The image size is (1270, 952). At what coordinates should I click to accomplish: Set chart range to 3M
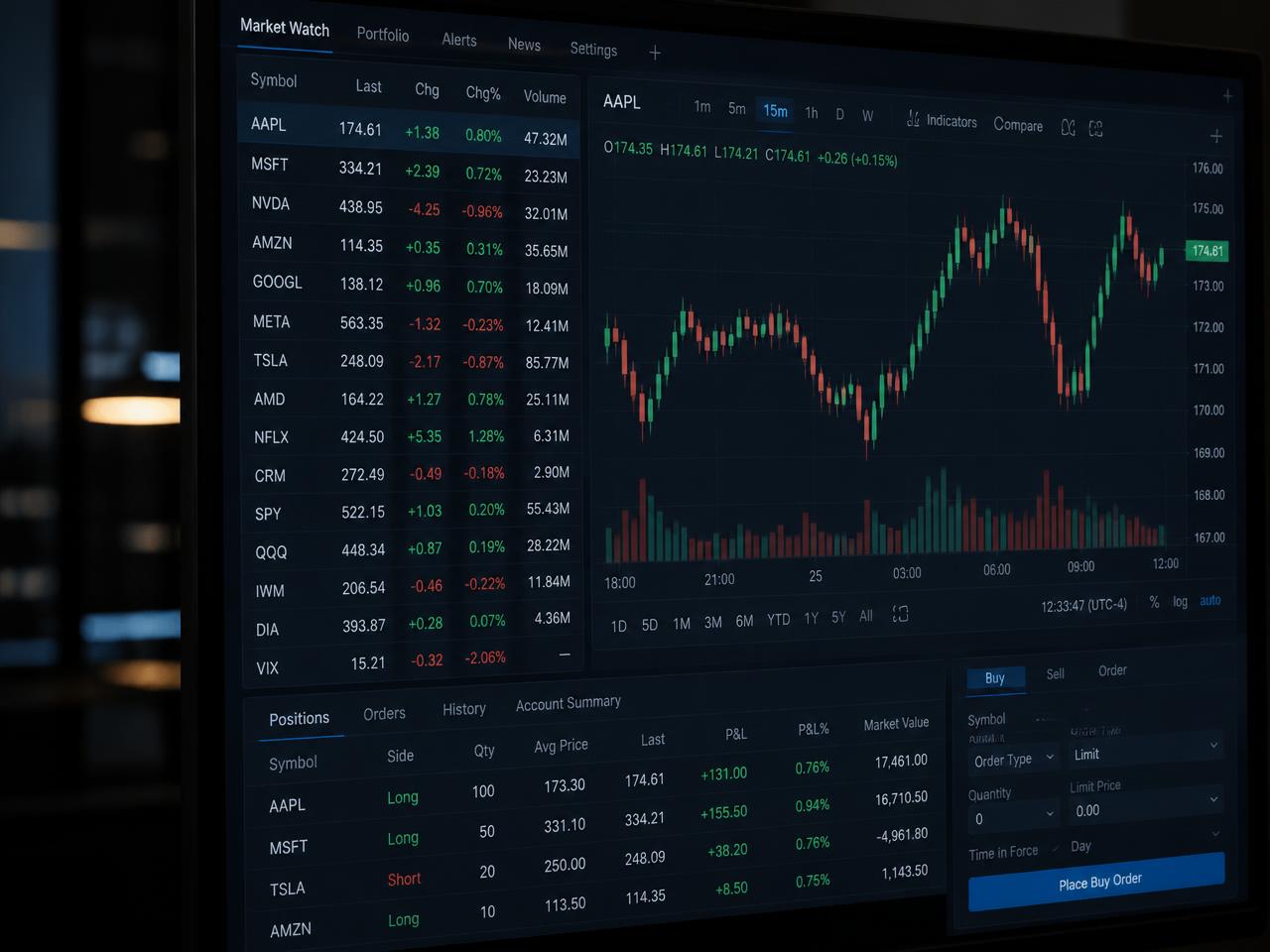click(712, 623)
